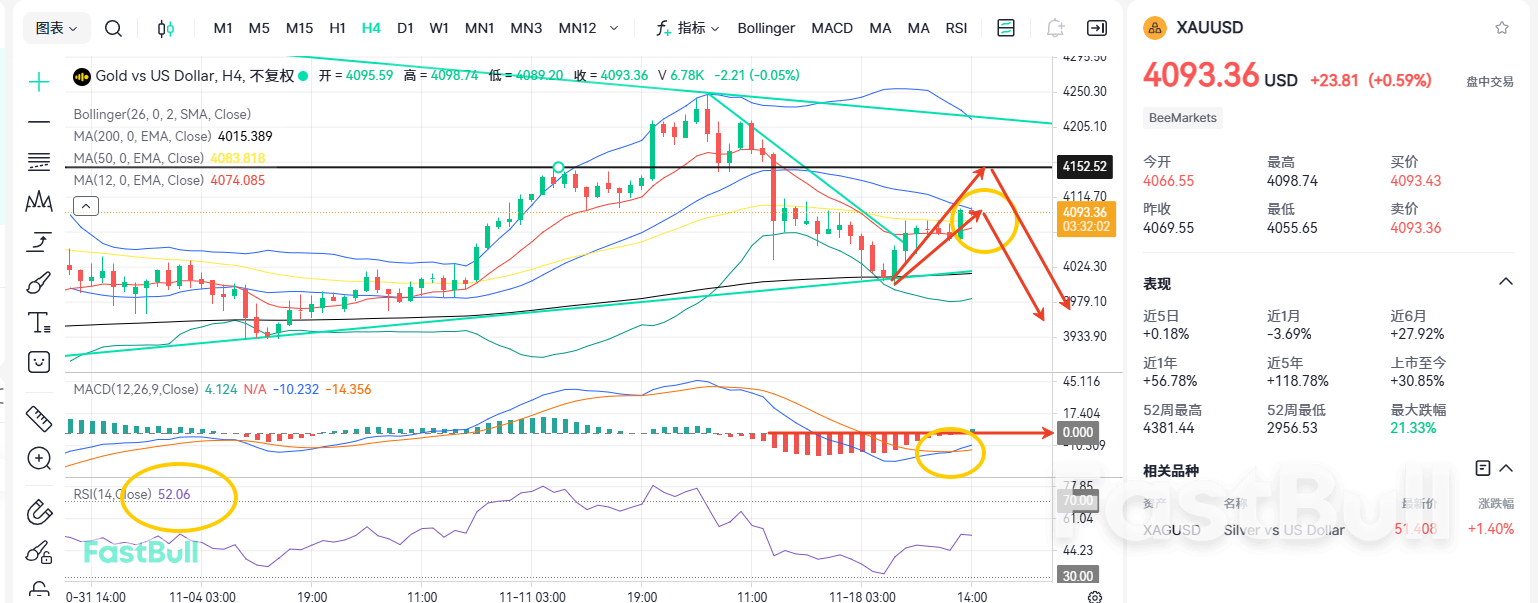
Task: Select the ruler measure tool
Action: pyautogui.click(x=39, y=418)
